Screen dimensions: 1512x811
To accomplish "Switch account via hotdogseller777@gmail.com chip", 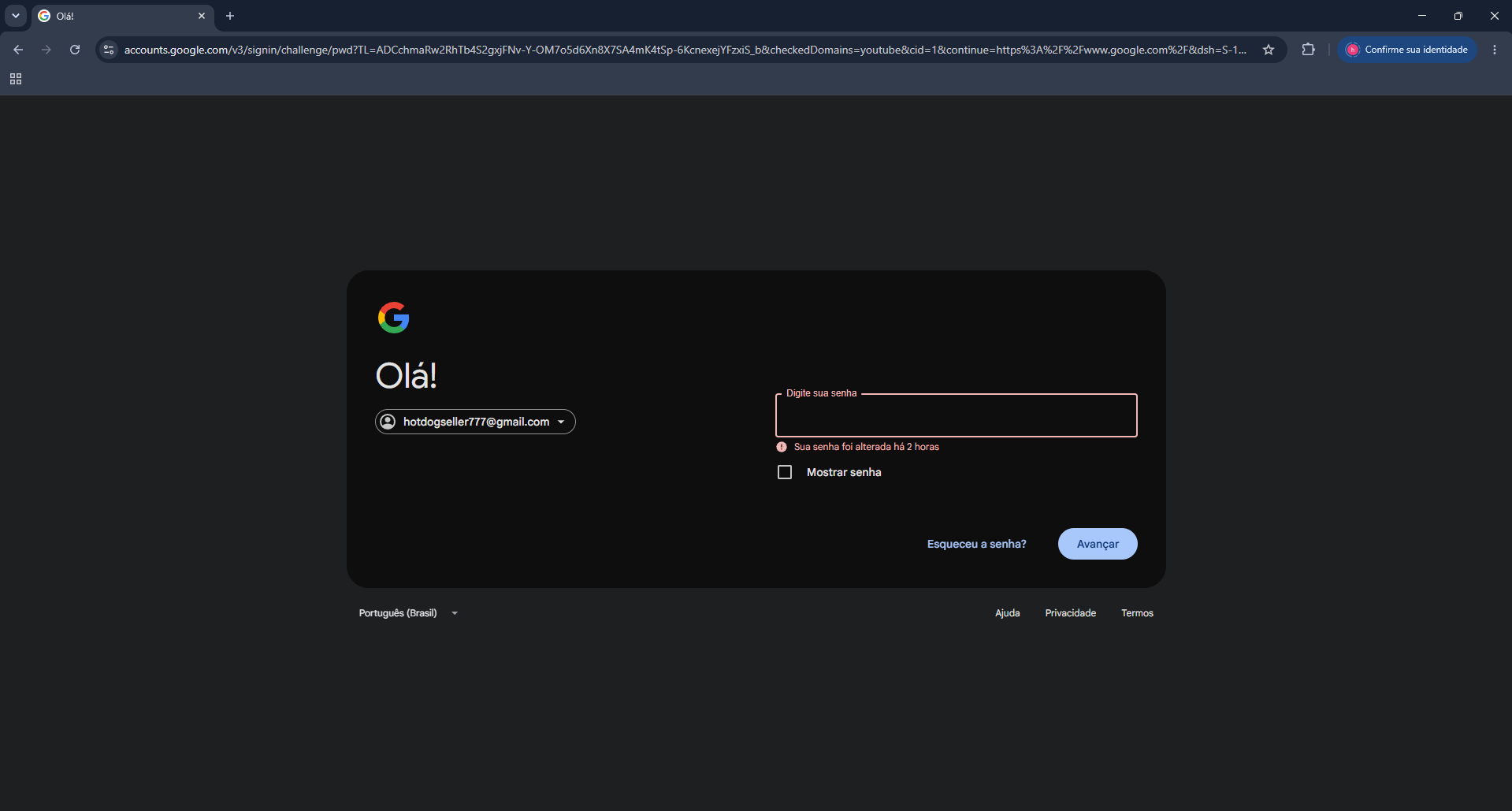I will pos(475,422).
